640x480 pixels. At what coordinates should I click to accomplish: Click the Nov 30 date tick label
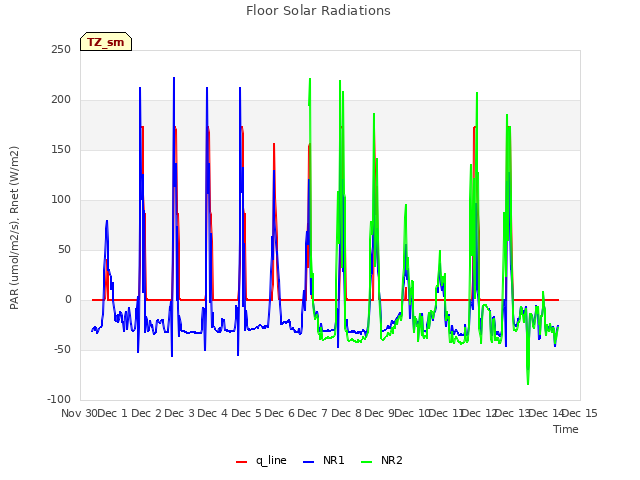[x=79, y=413]
